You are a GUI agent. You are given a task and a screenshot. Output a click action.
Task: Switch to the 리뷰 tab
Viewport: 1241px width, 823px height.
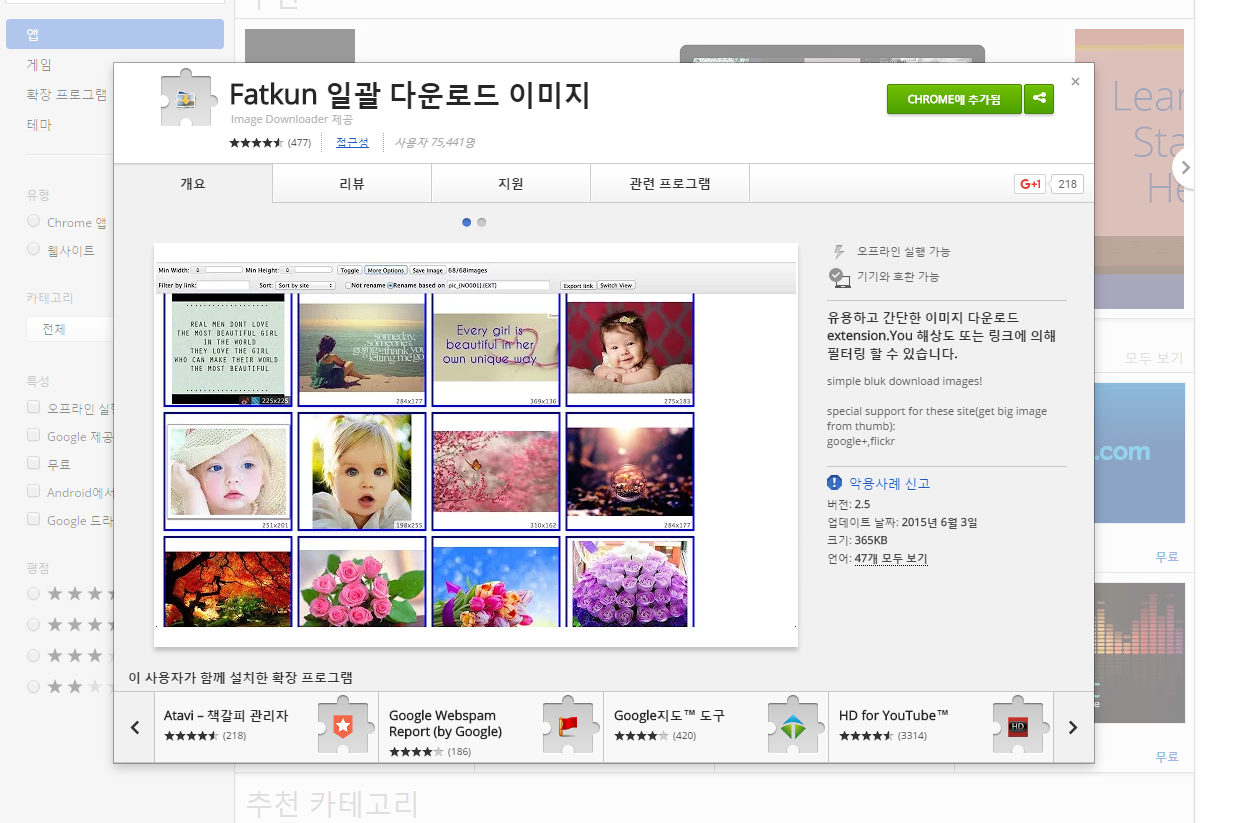352,183
